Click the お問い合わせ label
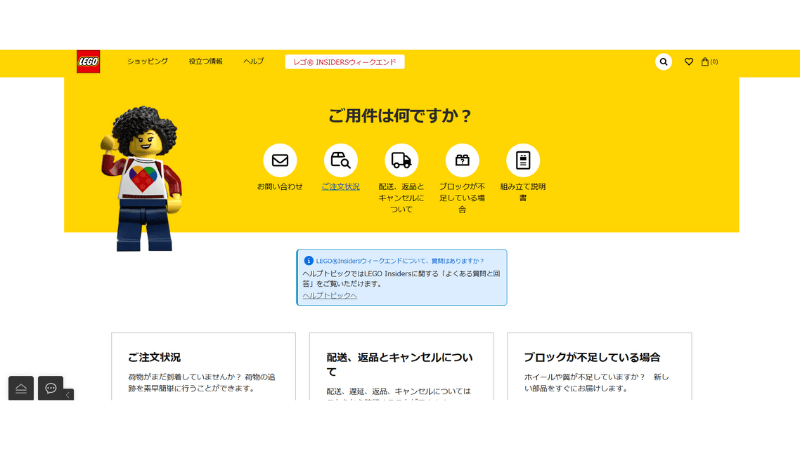 coord(280,187)
